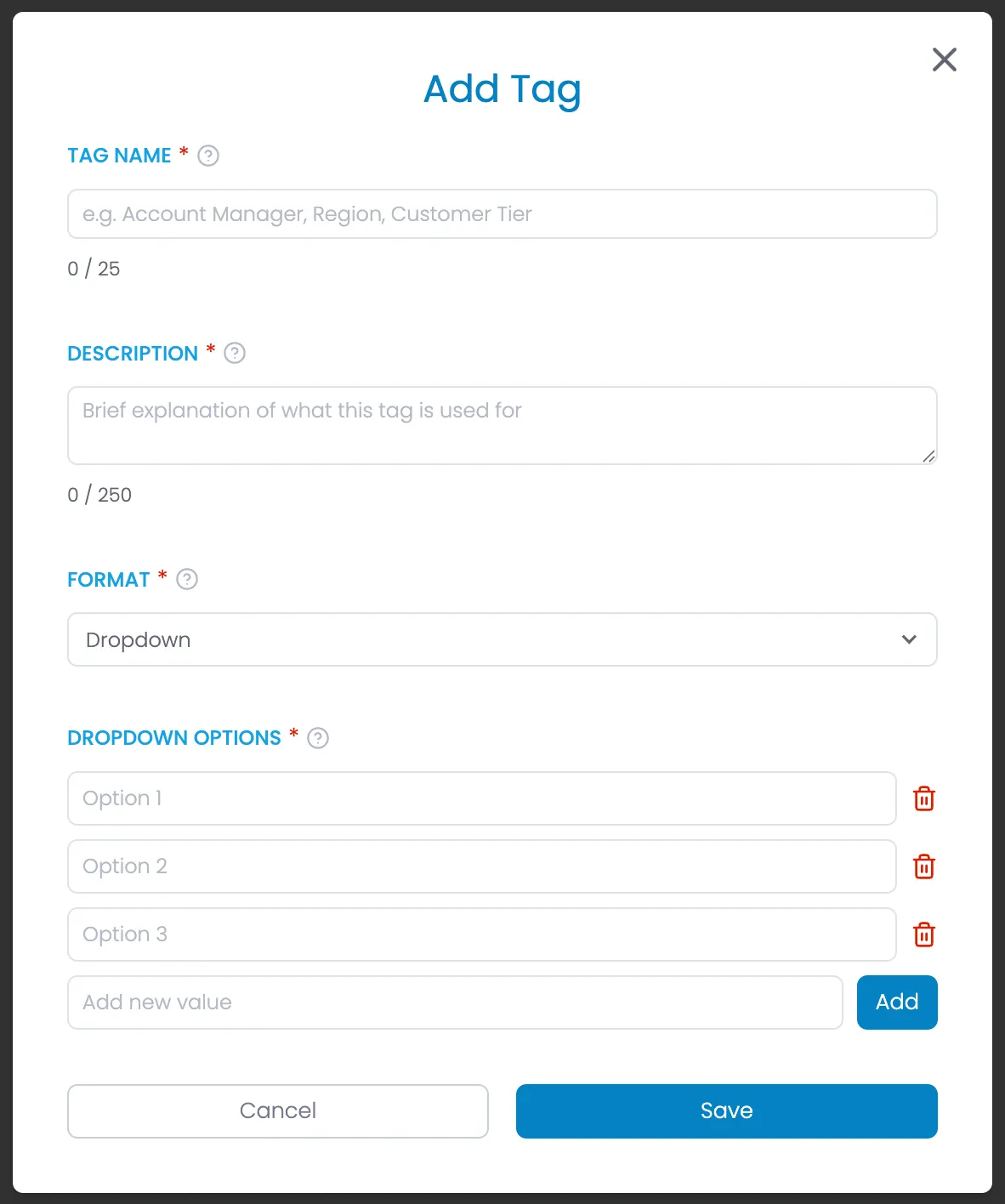Delete Option 3 via trash icon
This screenshot has width=1005, height=1204.
(x=924, y=934)
